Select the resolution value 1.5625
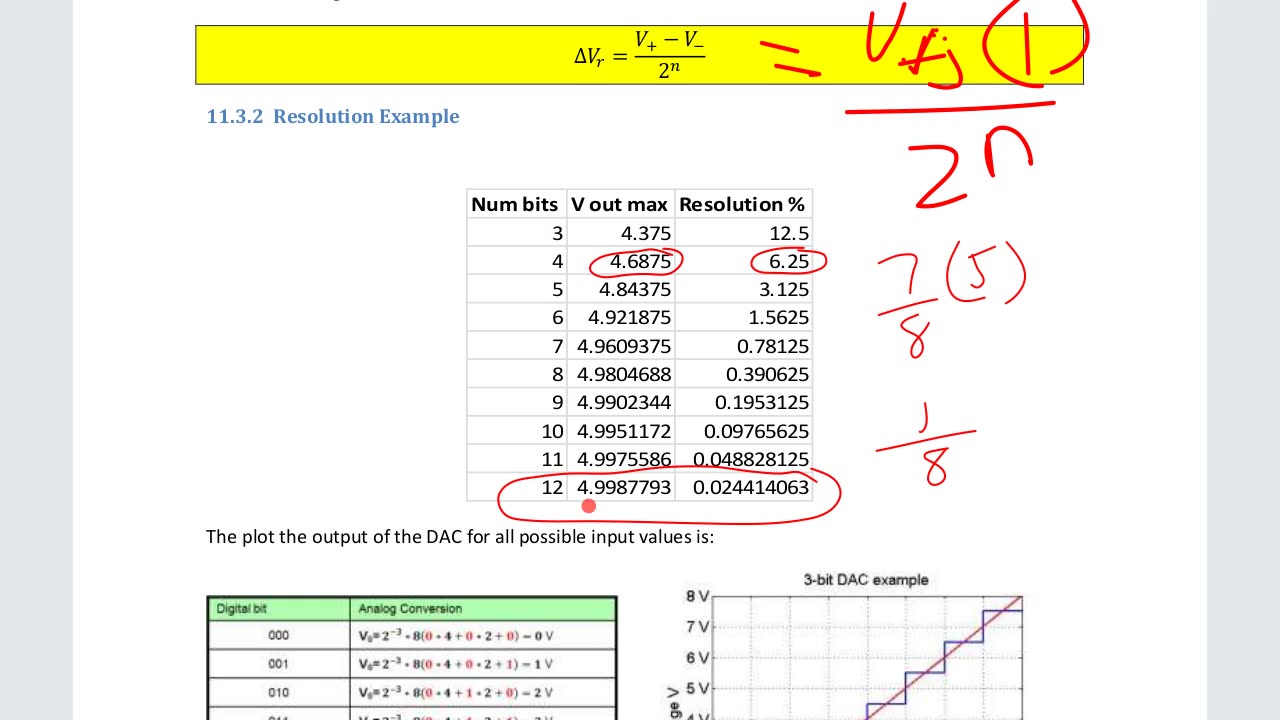The height and width of the screenshot is (720, 1280). [x=778, y=317]
